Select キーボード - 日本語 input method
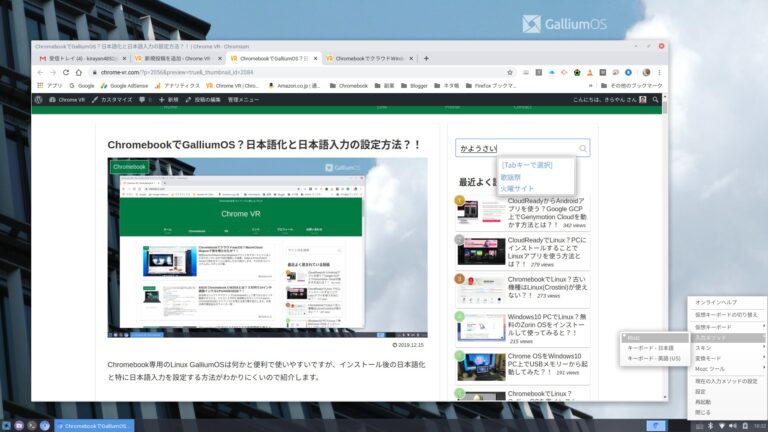The height and width of the screenshot is (432, 768). (654, 348)
